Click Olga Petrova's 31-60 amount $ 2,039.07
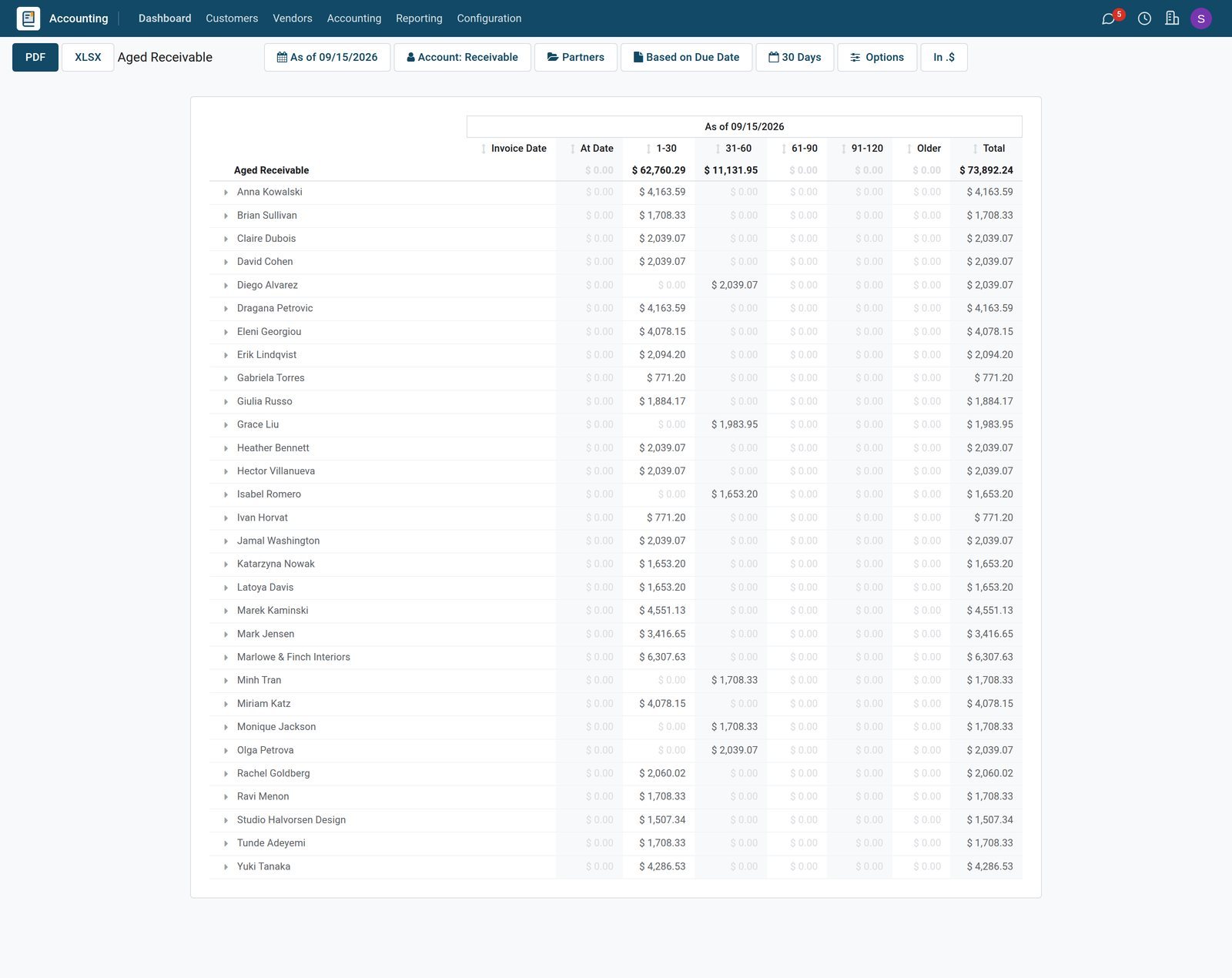The height and width of the screenshot is (978, 1232). (x=735, y=750)
